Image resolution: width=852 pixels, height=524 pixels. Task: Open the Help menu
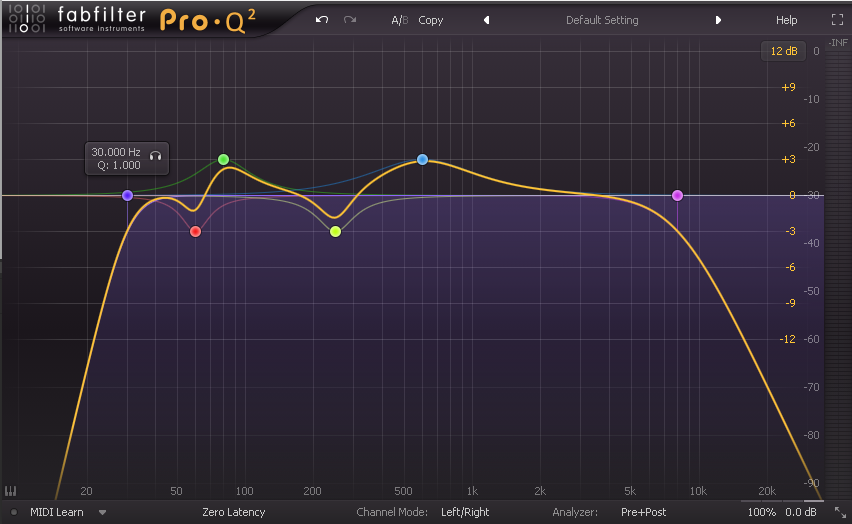(787, 20)
